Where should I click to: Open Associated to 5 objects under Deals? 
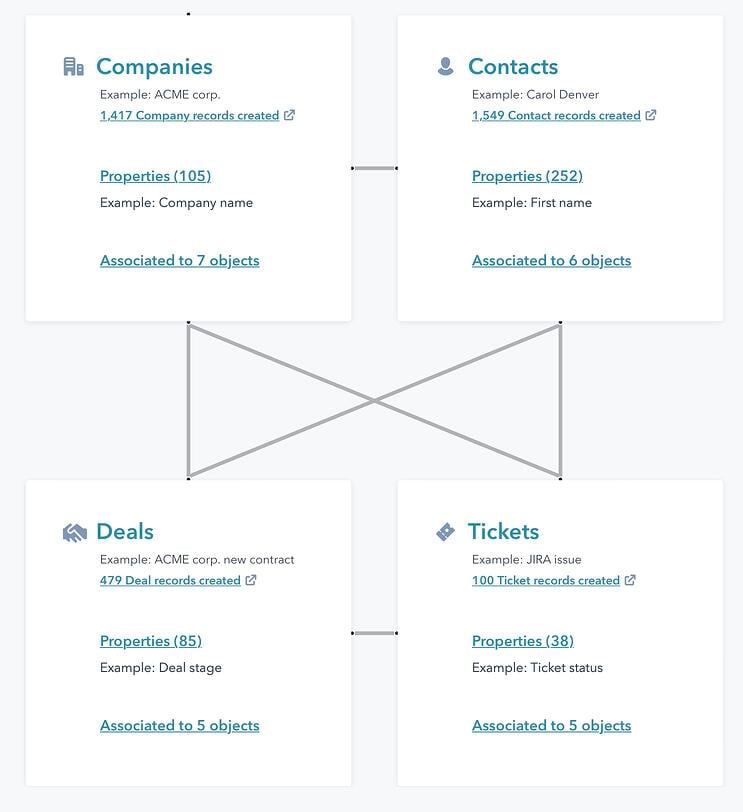click(179, 725)
